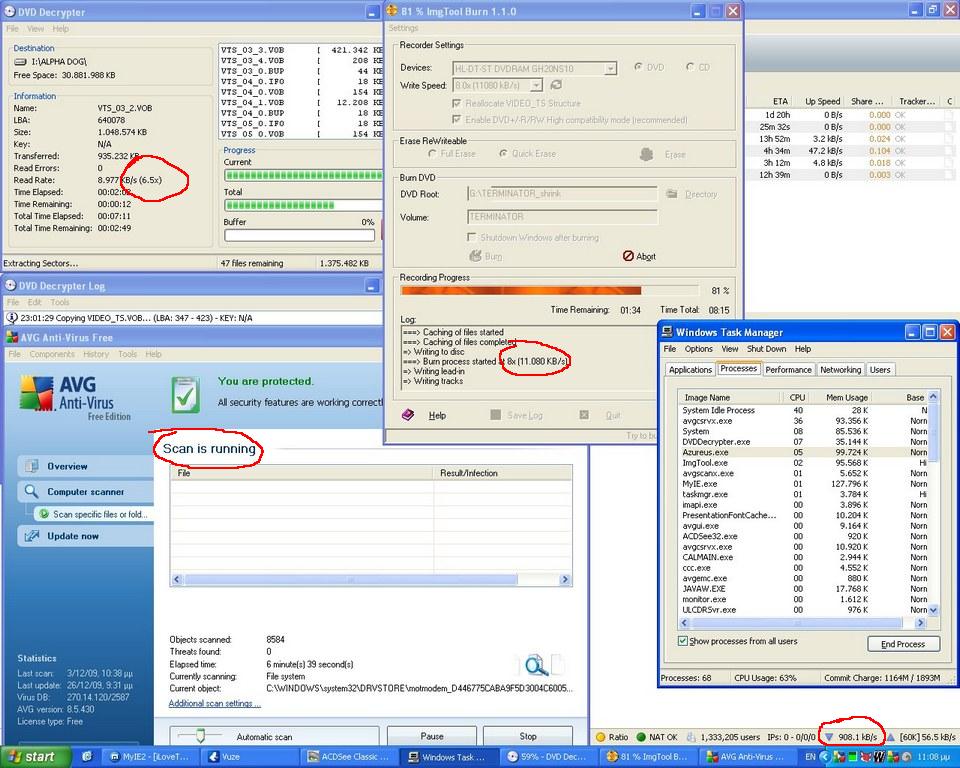Click the users count icon in Vuze status bar
The image size is (960, 768).
tap(691, 737)
